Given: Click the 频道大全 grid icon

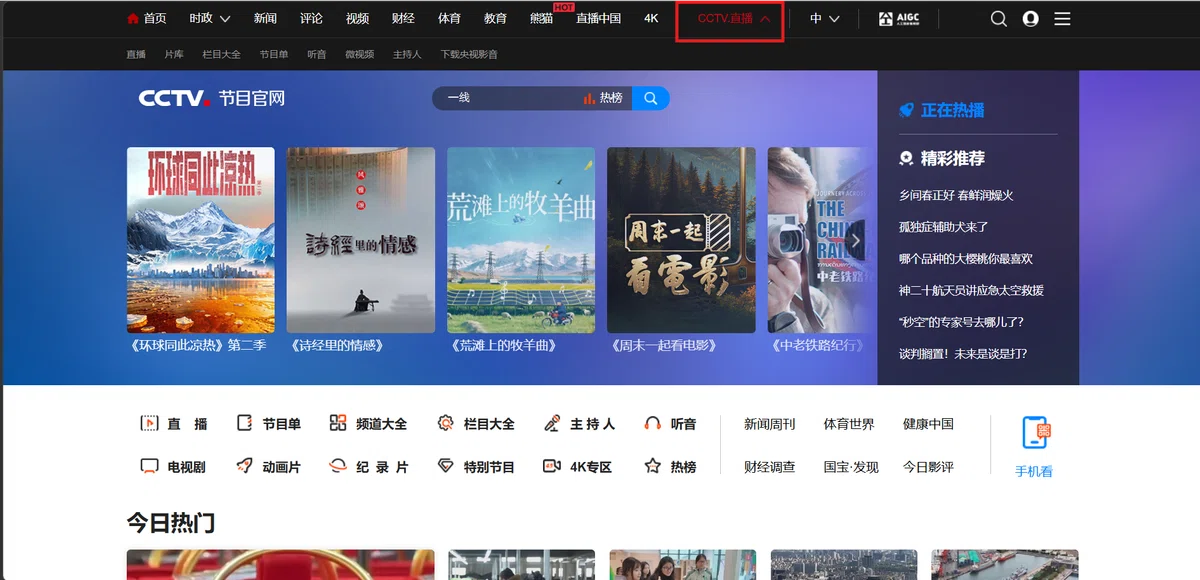Looking at the screenshot, I should tap(338, 424).
